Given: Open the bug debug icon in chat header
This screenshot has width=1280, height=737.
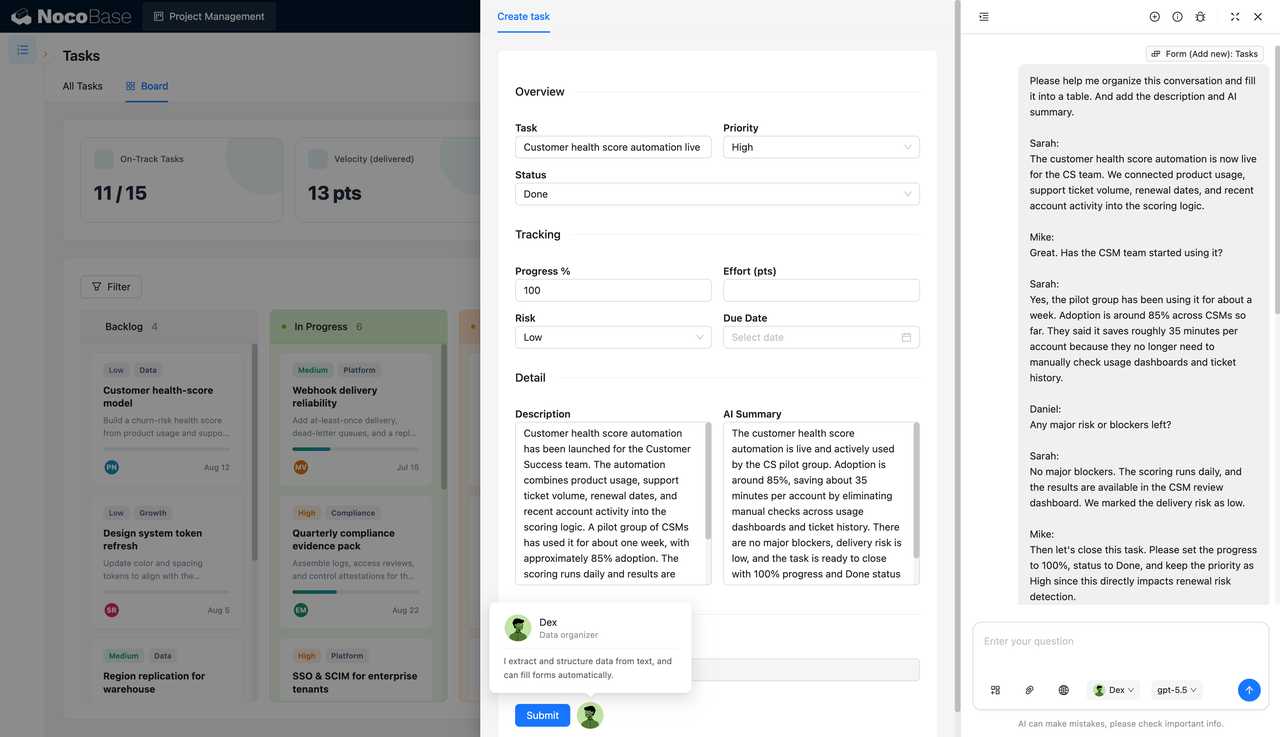Looking at the screenshot, I should 1200,17.
